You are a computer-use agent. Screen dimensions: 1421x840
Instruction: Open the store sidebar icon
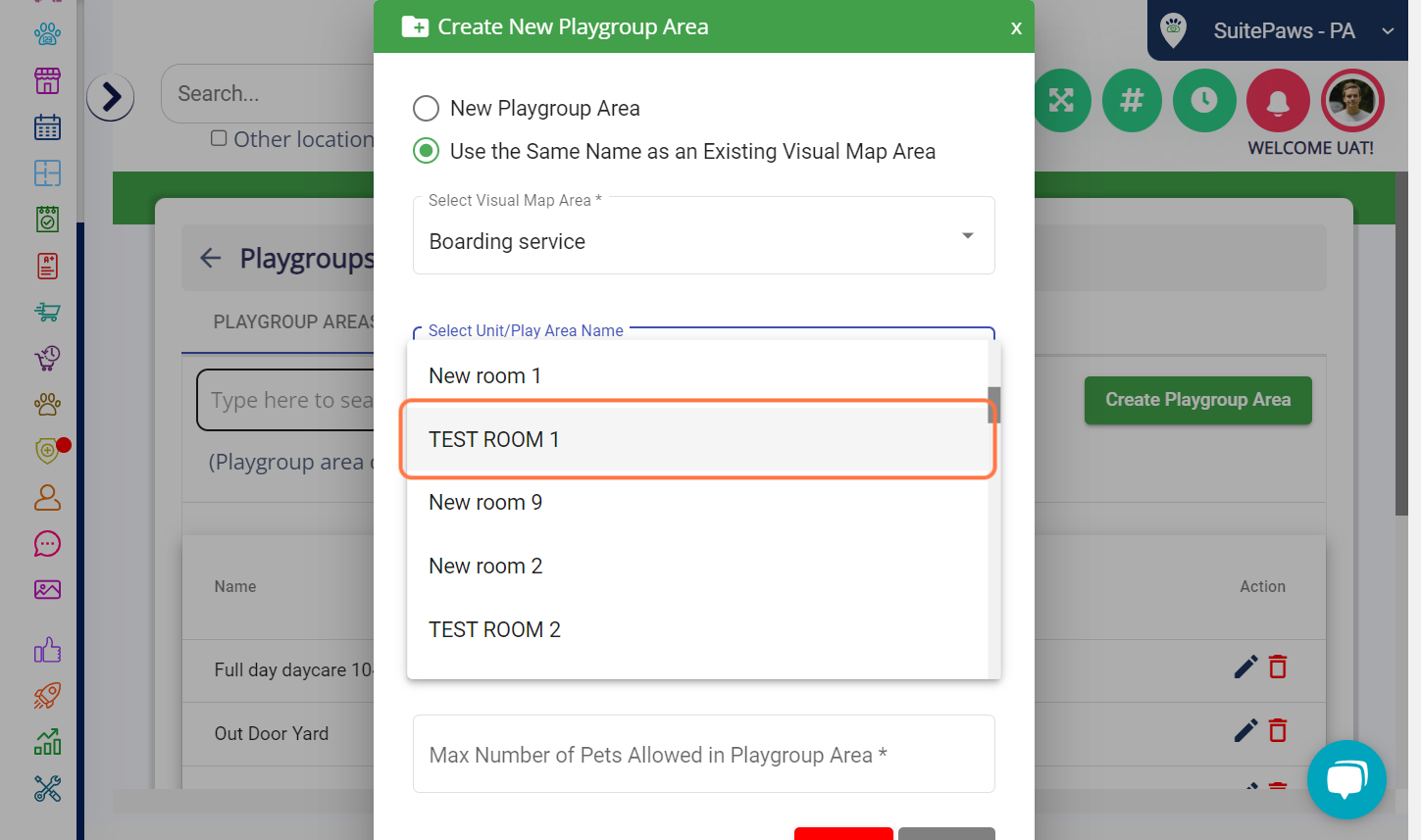(x=47, y=80)
